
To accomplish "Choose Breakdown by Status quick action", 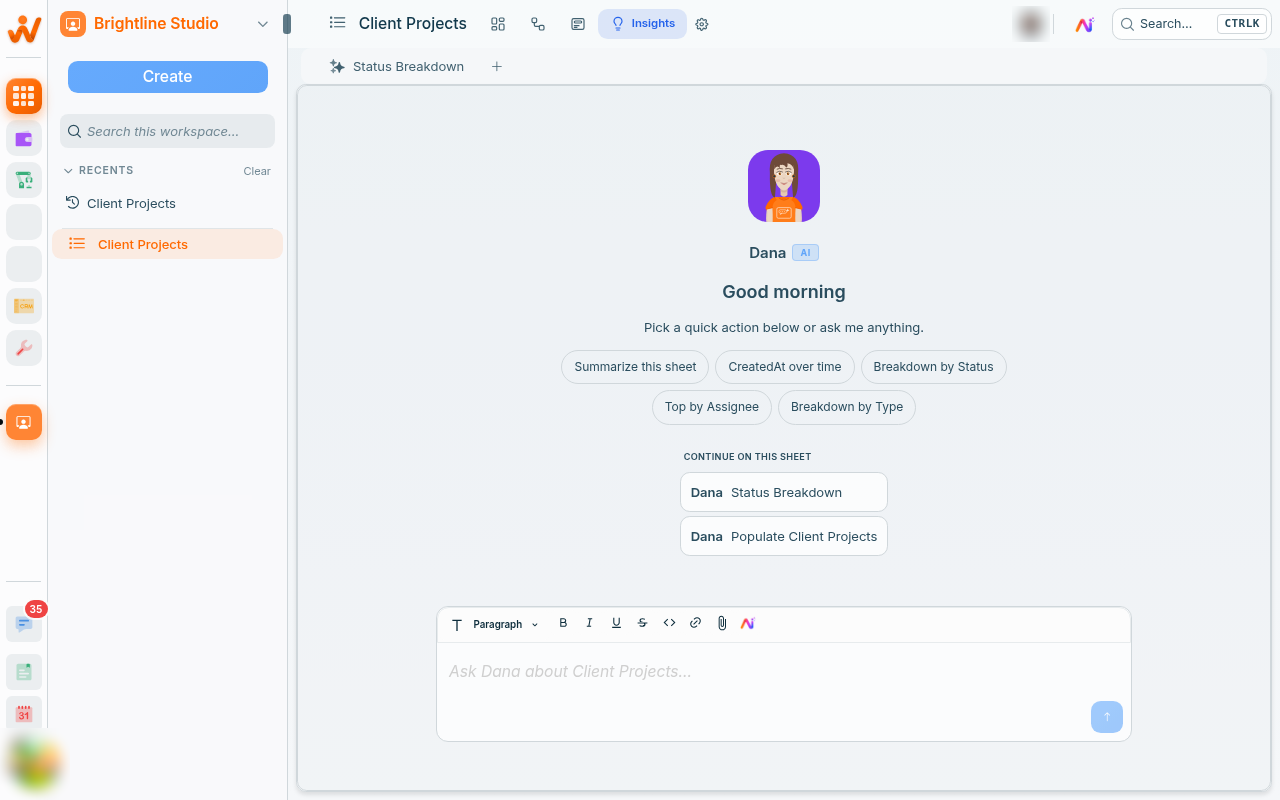I will tap(933, 367).
